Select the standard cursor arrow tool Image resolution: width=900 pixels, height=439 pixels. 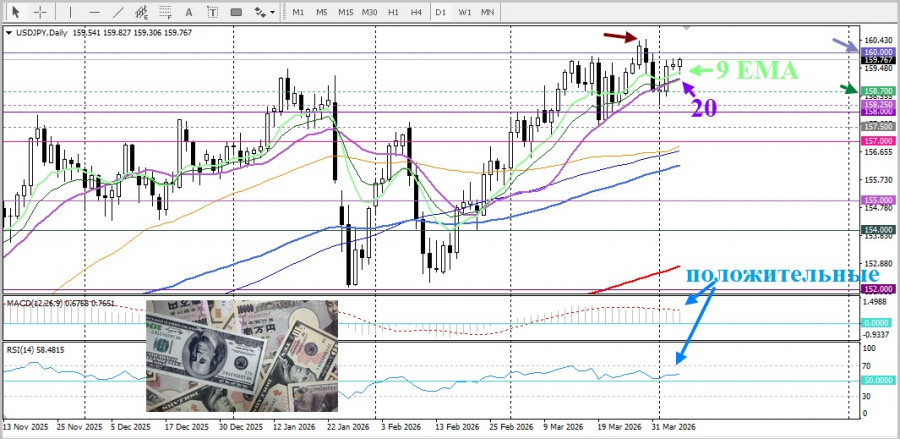tap(16, 12)
